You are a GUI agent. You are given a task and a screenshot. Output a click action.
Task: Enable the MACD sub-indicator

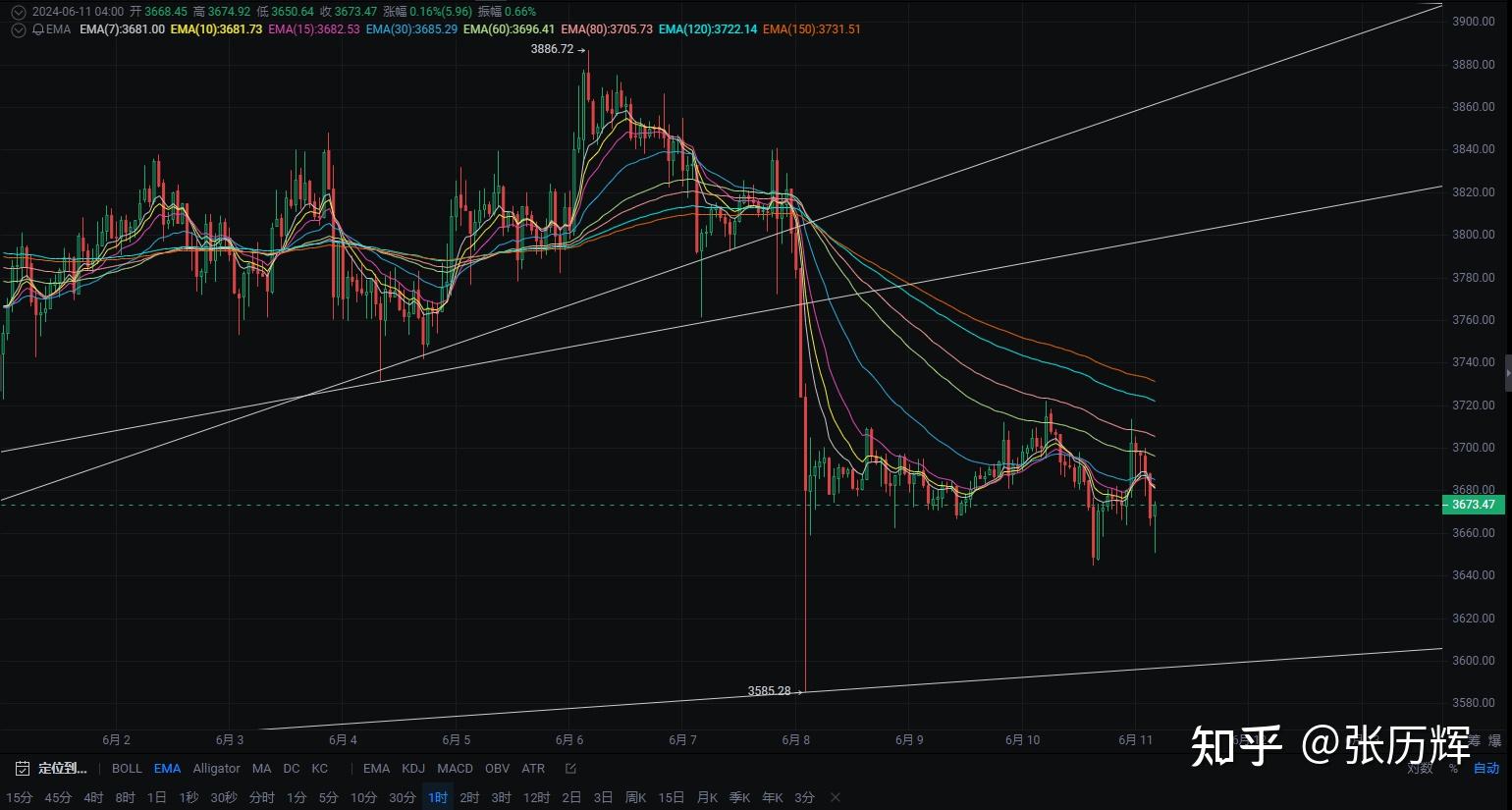(455, 769)
